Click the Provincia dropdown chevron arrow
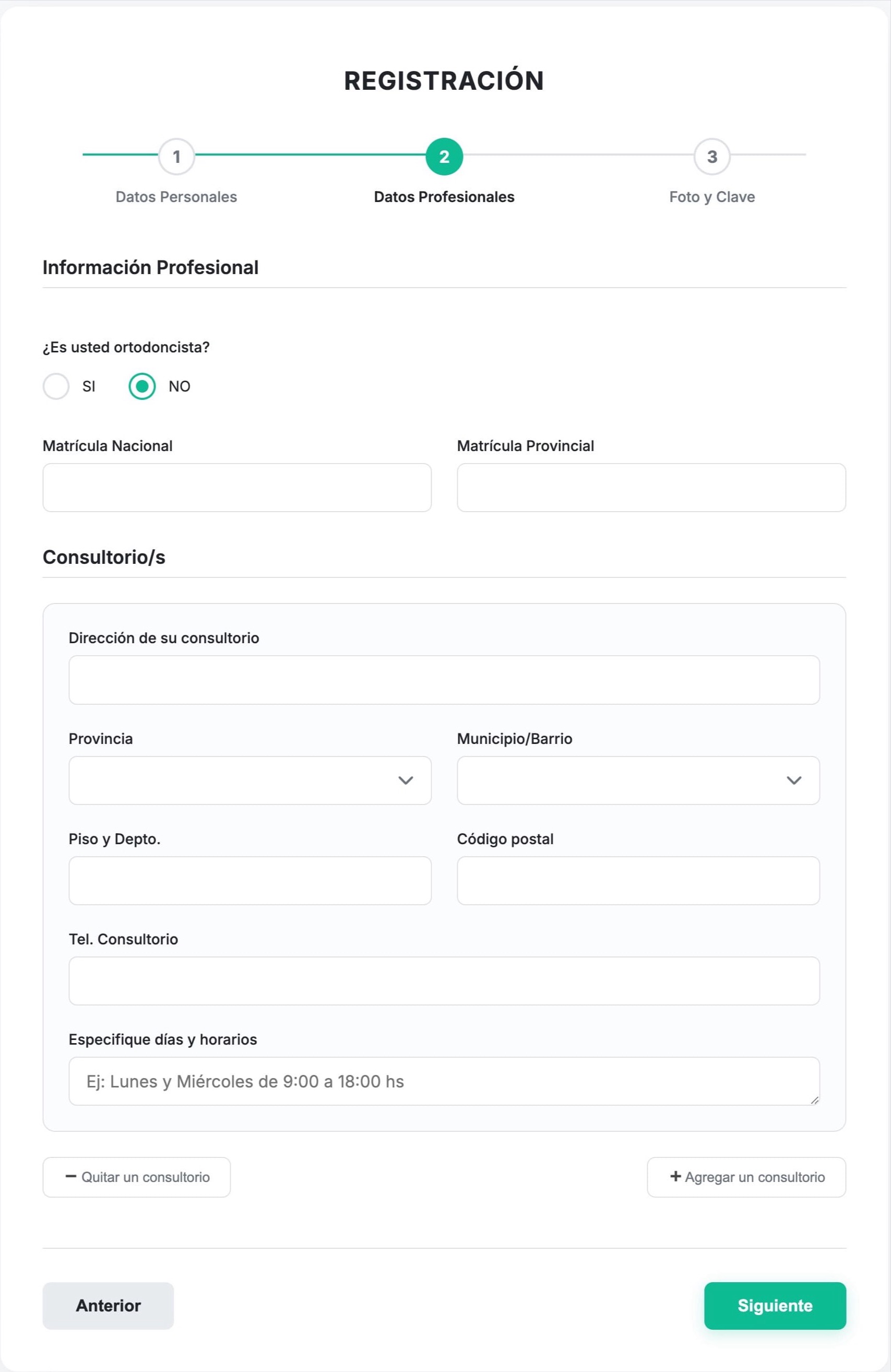The width and height of the screenshot is (891, 1372). tap(405, 780)
